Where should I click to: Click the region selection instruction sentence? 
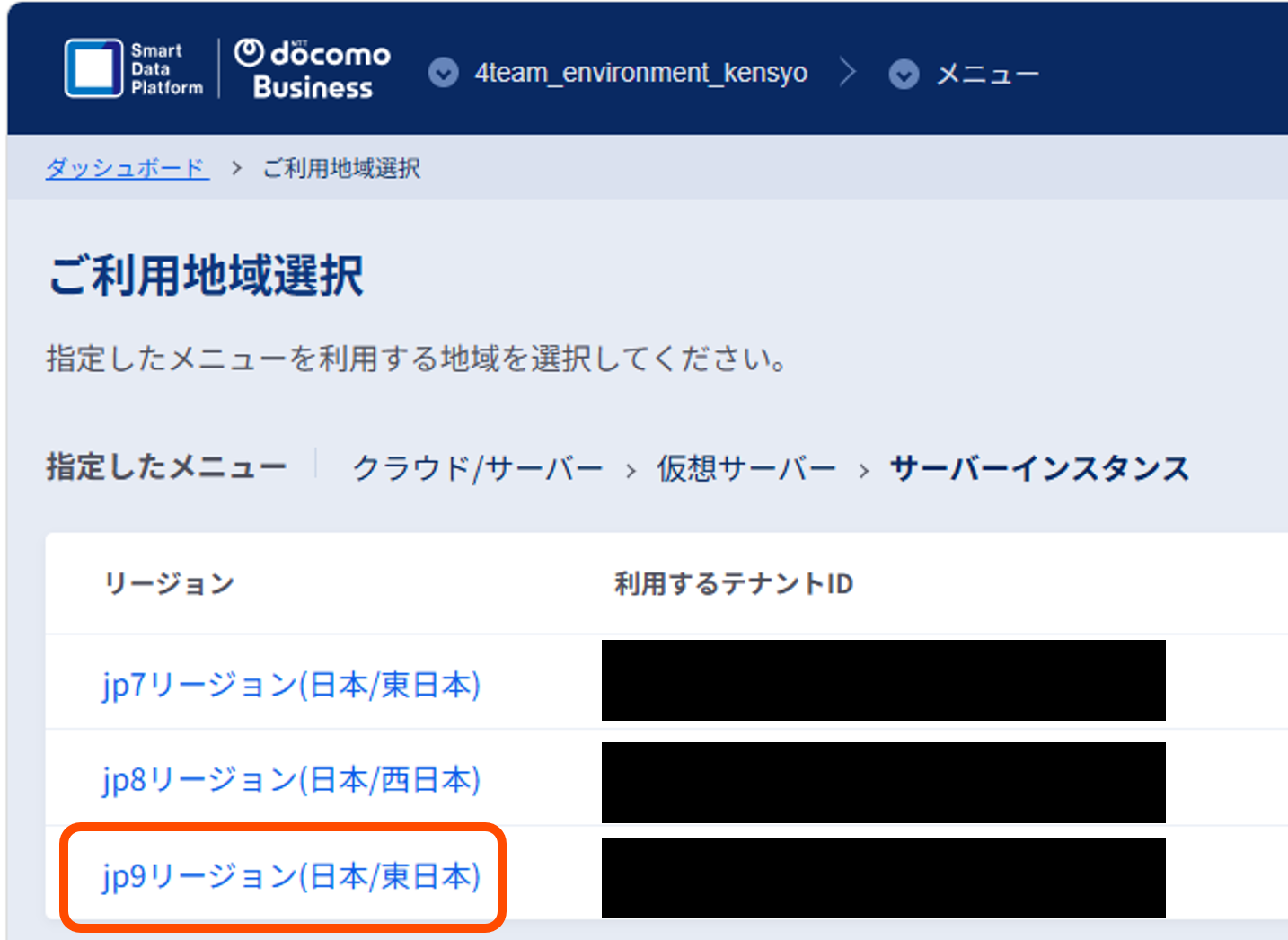click(x=418, y=359)
